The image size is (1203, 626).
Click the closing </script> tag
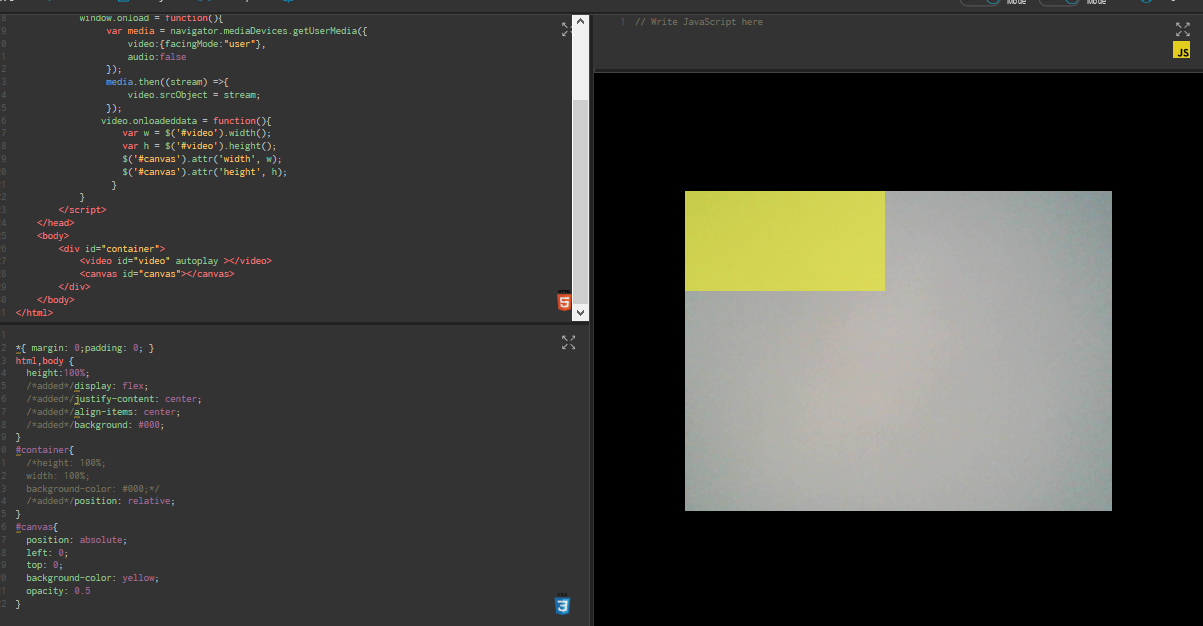click(x=83, y=210)
